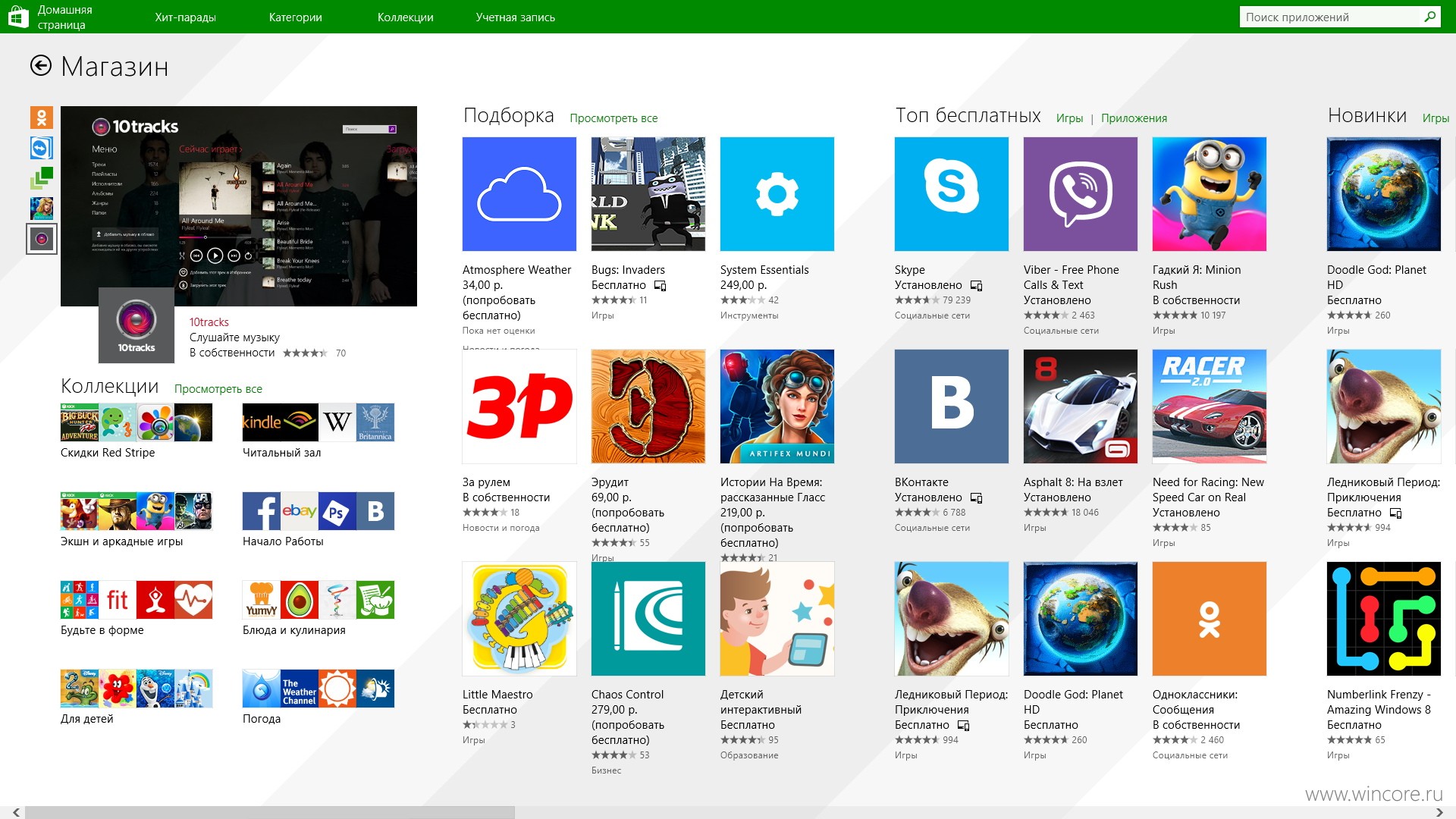Open the 10tracks featured screenshot
The height and width of the screenshot is (819, 1456).
(239, 206)
